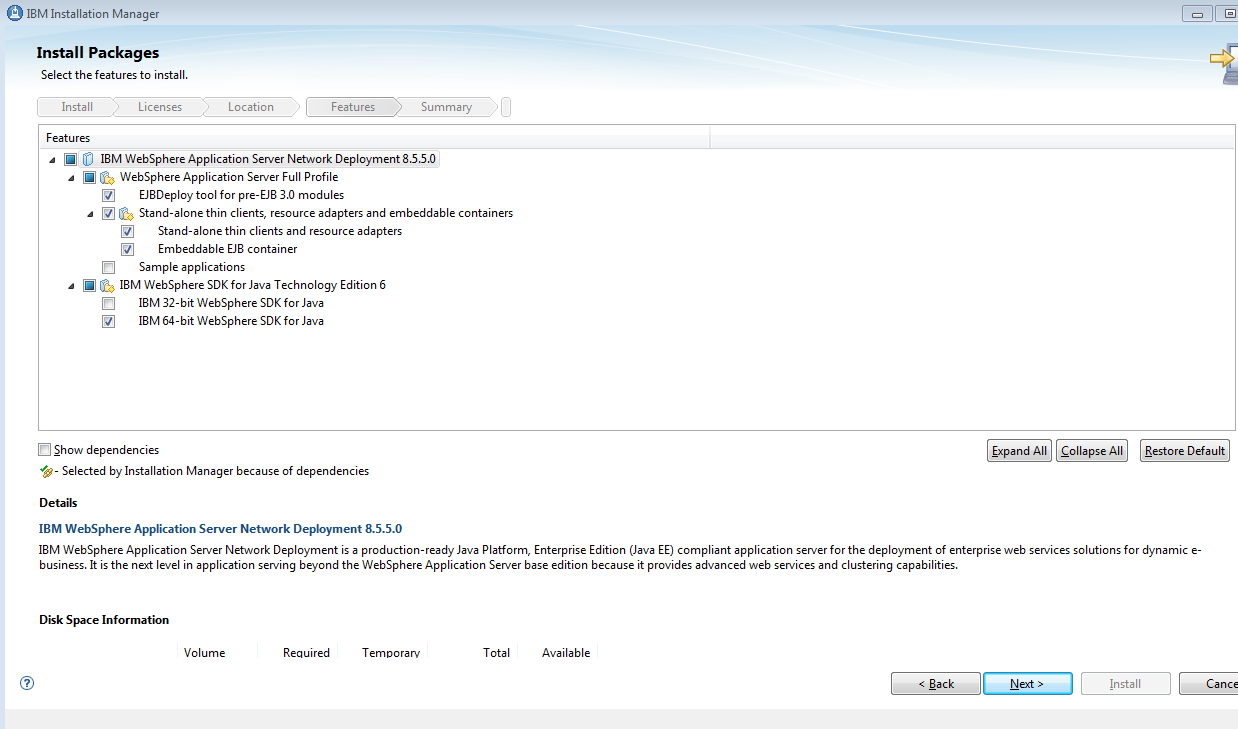
Task: Open help with the question mark icon
Action: pyautogui.click(x=27, y=683)
